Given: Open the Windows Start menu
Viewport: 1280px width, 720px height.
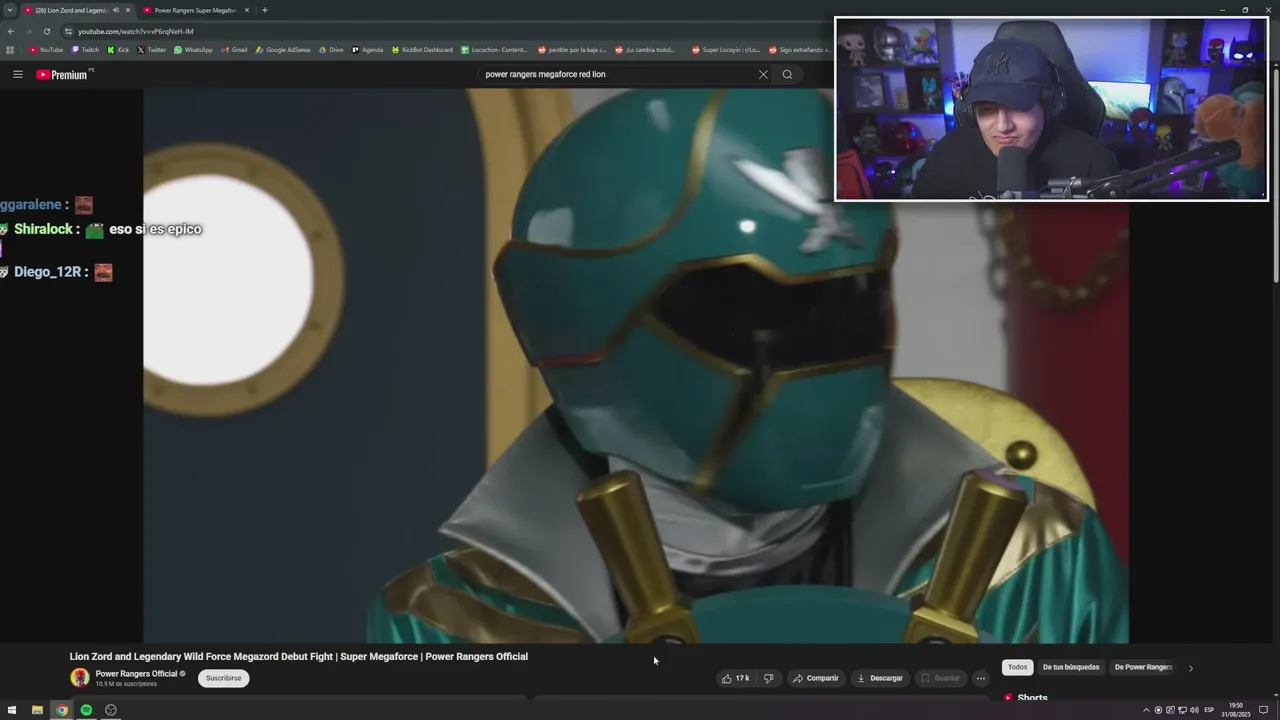Looking at the screenshot, I should (x=12, y=710).
